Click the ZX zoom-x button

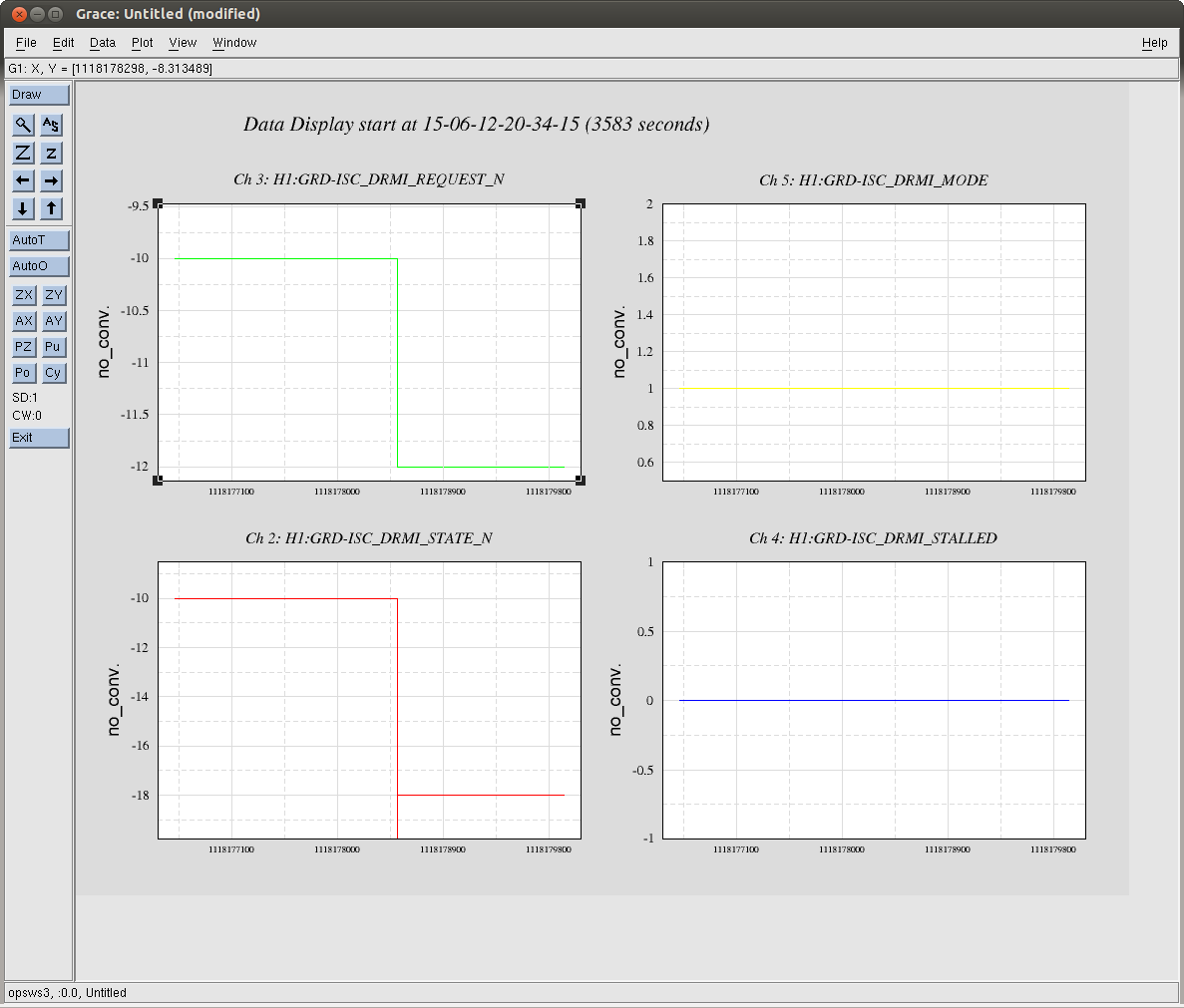tap(24, 295)
